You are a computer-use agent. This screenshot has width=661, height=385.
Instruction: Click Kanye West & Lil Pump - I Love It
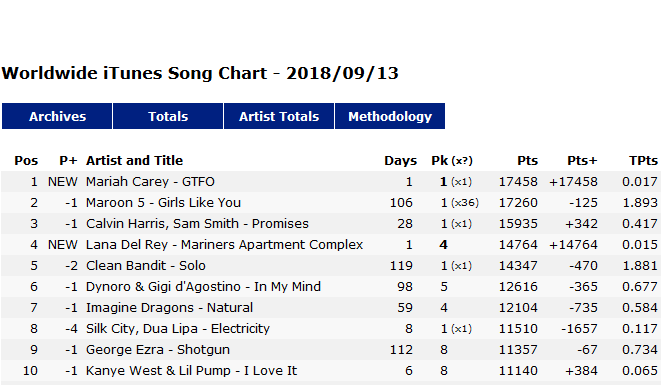coord(191,371)
